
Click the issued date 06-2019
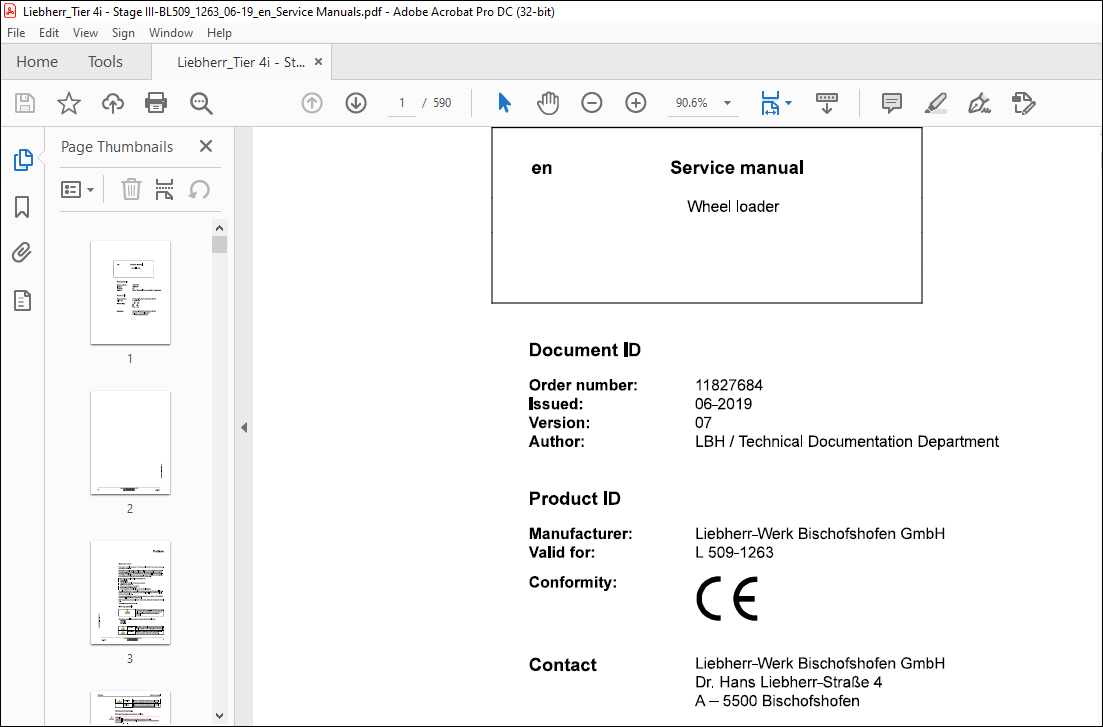[723, 404]
